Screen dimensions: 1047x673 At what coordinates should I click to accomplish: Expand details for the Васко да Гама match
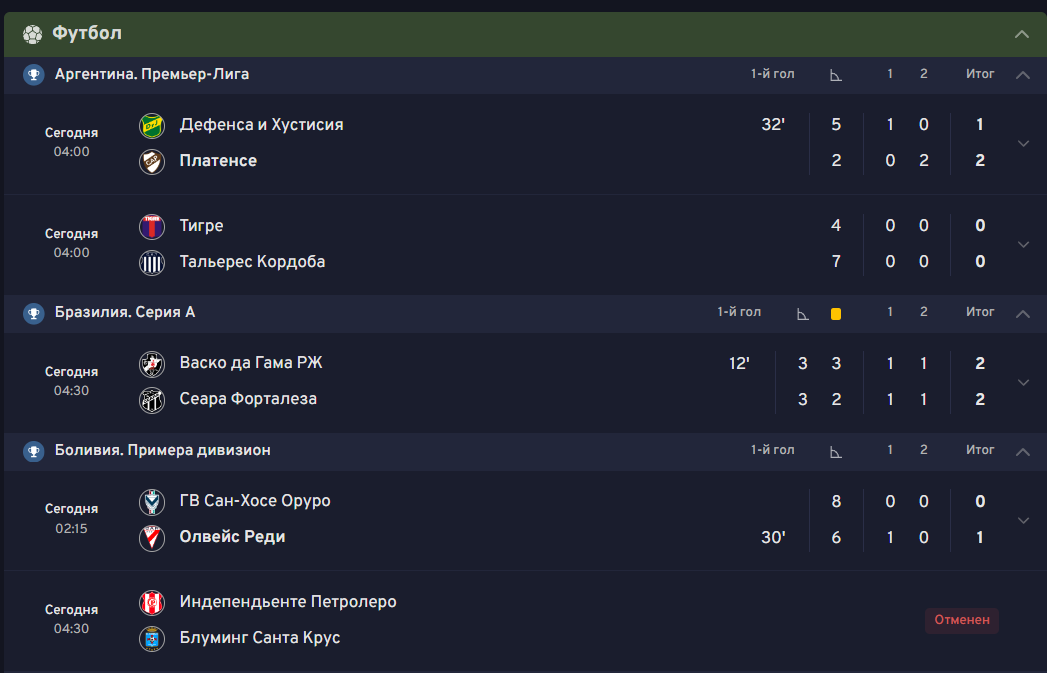[x=1023, y=382]
